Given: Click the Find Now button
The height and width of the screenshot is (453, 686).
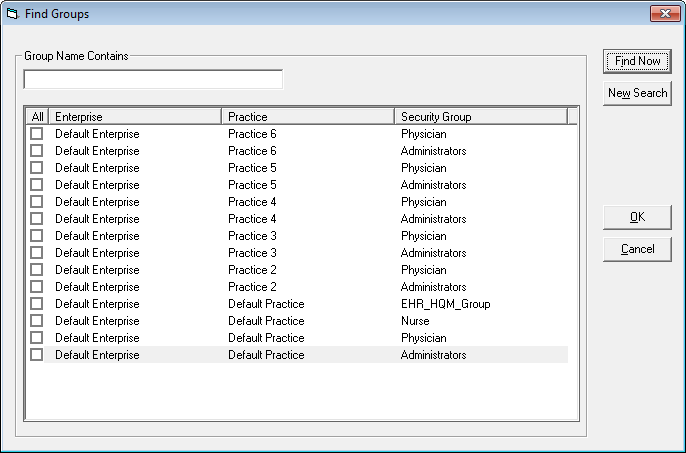Looking at the screenshot, I should tap(637, 61).
